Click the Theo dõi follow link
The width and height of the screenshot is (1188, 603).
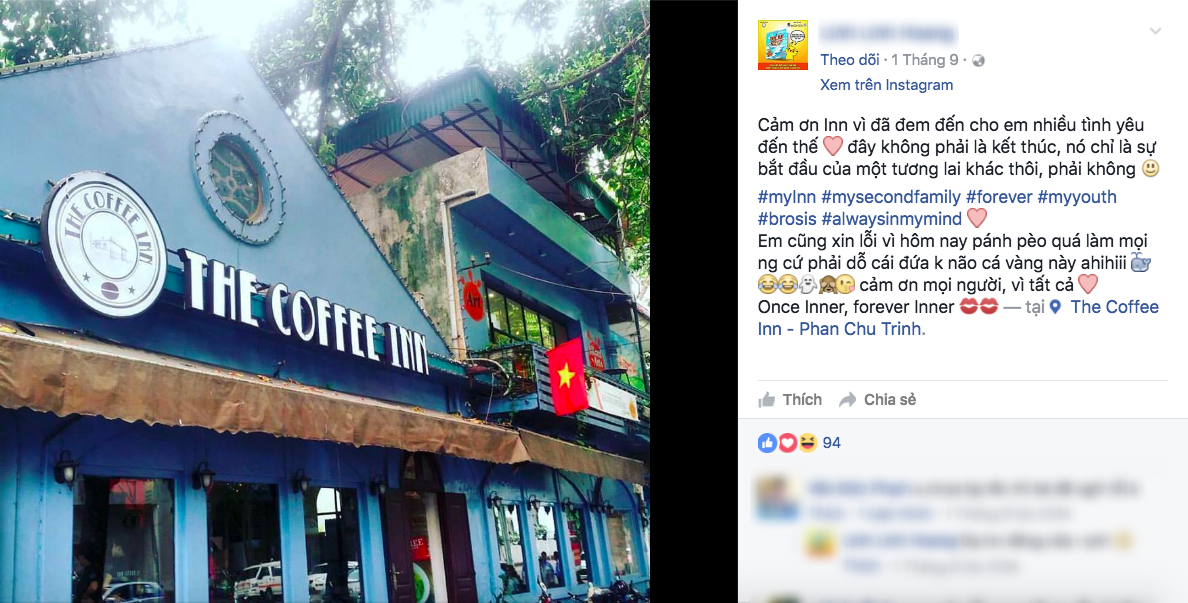pos(849,60)
